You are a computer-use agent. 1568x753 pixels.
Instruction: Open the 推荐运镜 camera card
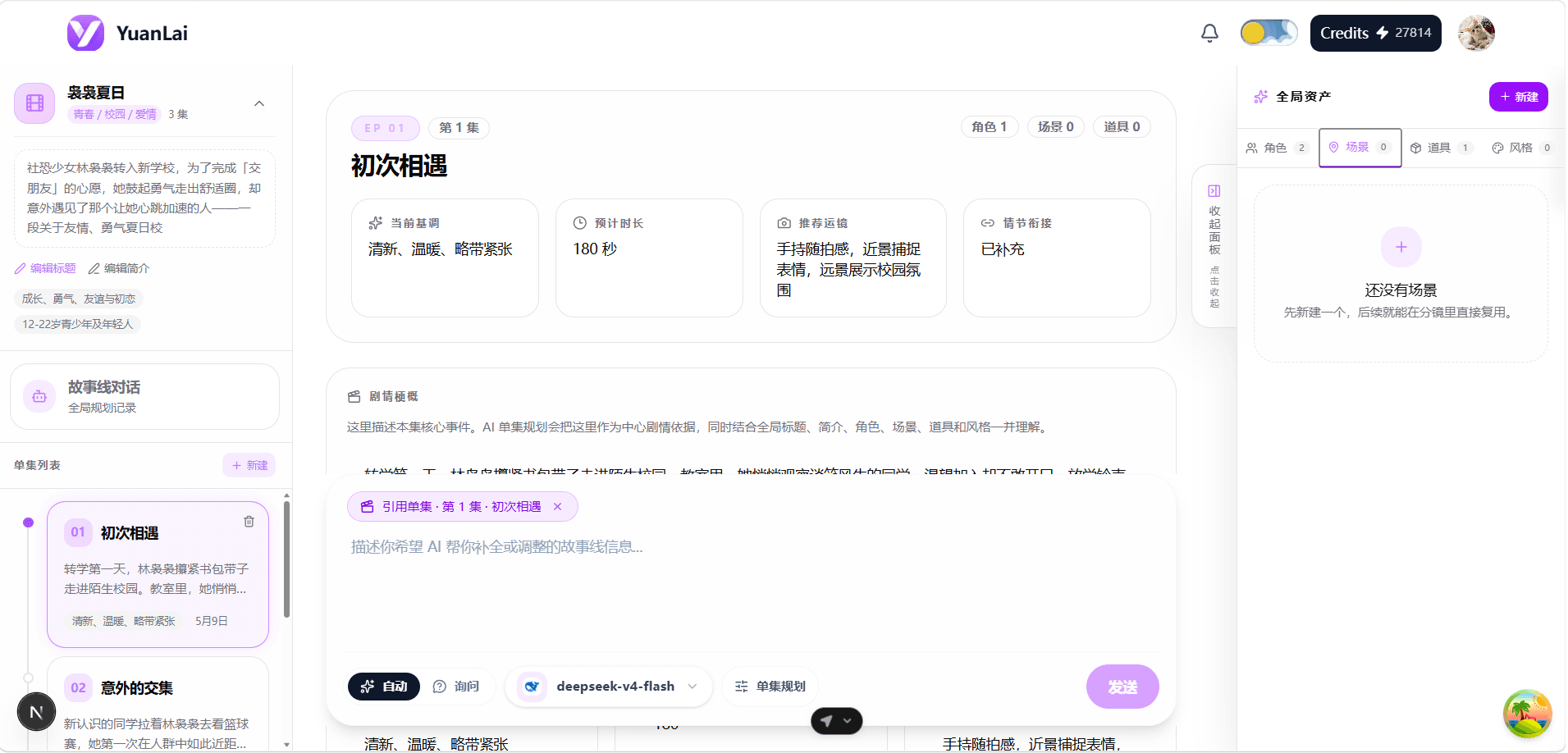(x=853, y=258)
